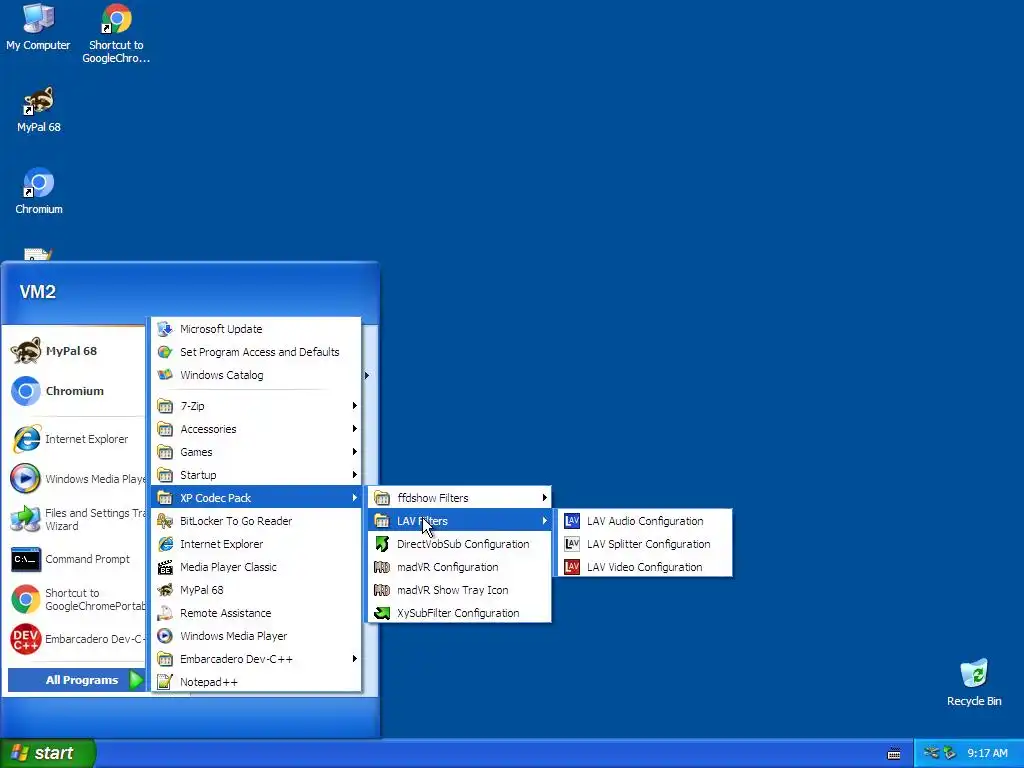Open Microsoft Update
1024x768 pixels.
pyautogui.click(x=256, y=329)
